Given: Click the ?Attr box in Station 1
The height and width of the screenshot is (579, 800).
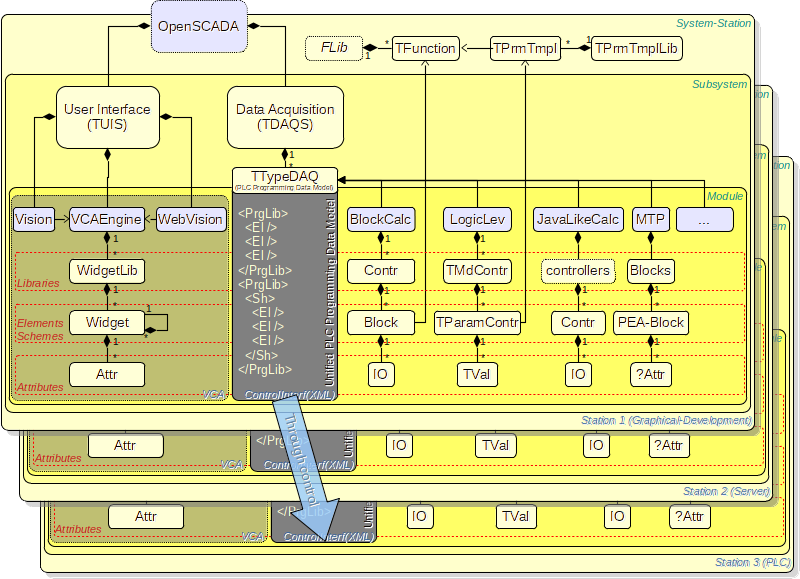Looking at the screenshot, I should tap(651, 374).
